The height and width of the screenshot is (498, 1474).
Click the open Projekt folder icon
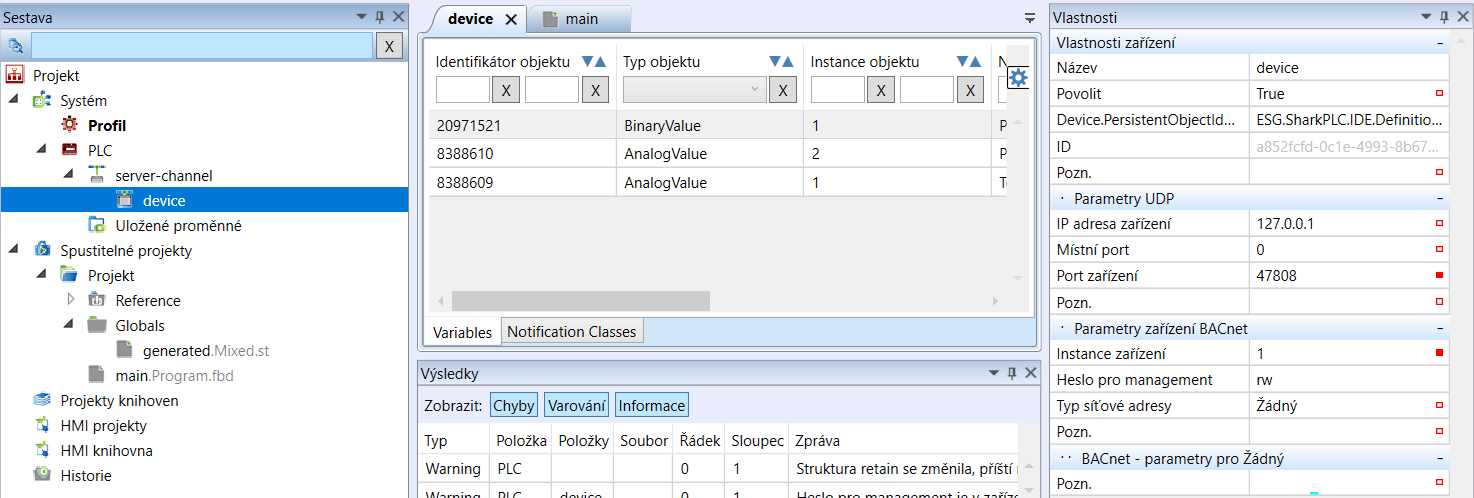click(x=69, y=276)
